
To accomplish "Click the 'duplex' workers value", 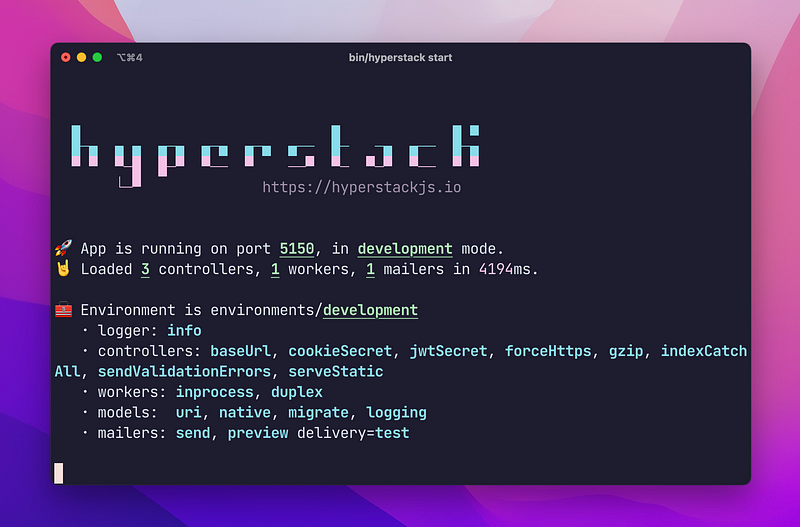I will pyautogui.click(x=297, y=392).
